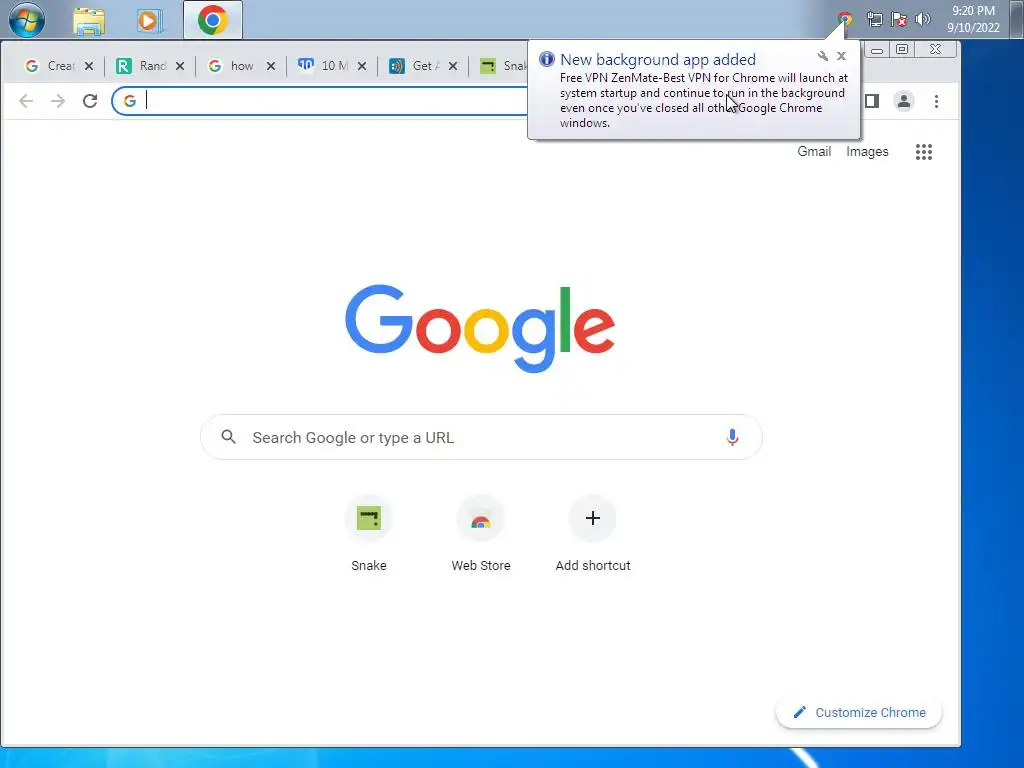
Task: Close the '10 M' tab
Action: pos(362,66)
